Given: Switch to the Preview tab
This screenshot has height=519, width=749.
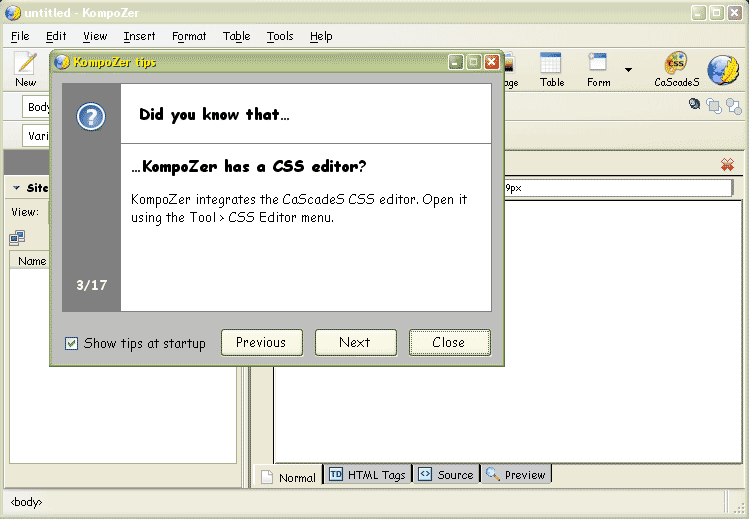Looking at the screenshot, I should pyautogui.click(x=516, y=475).
